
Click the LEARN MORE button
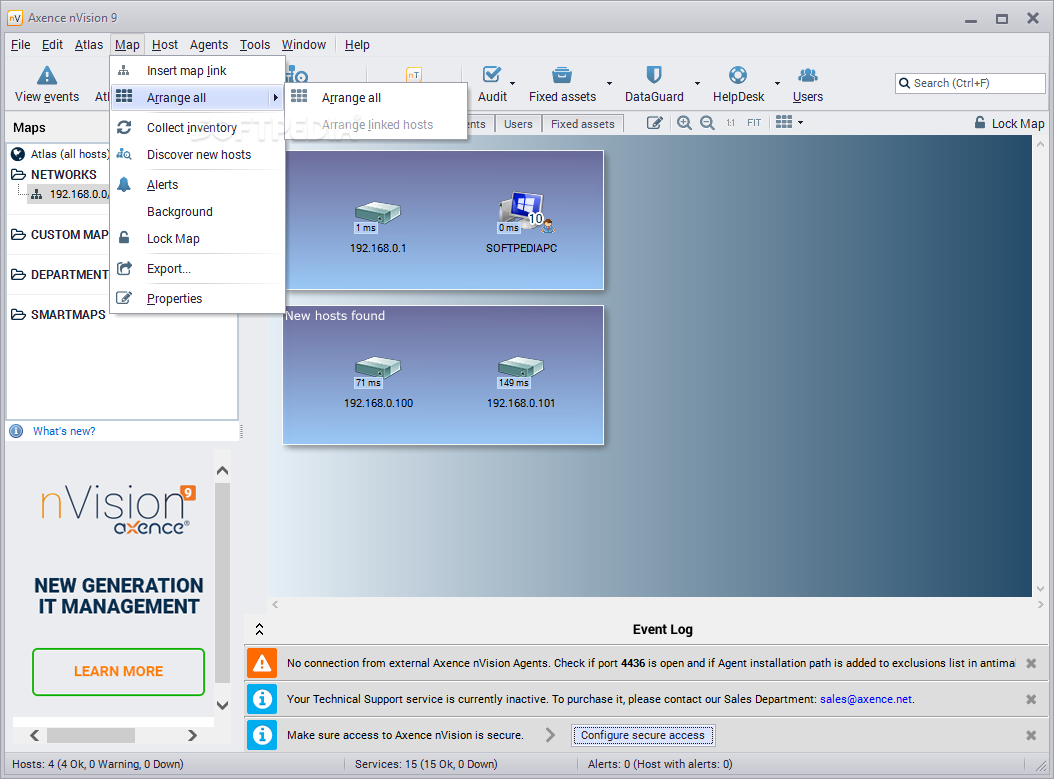point(118,671)
